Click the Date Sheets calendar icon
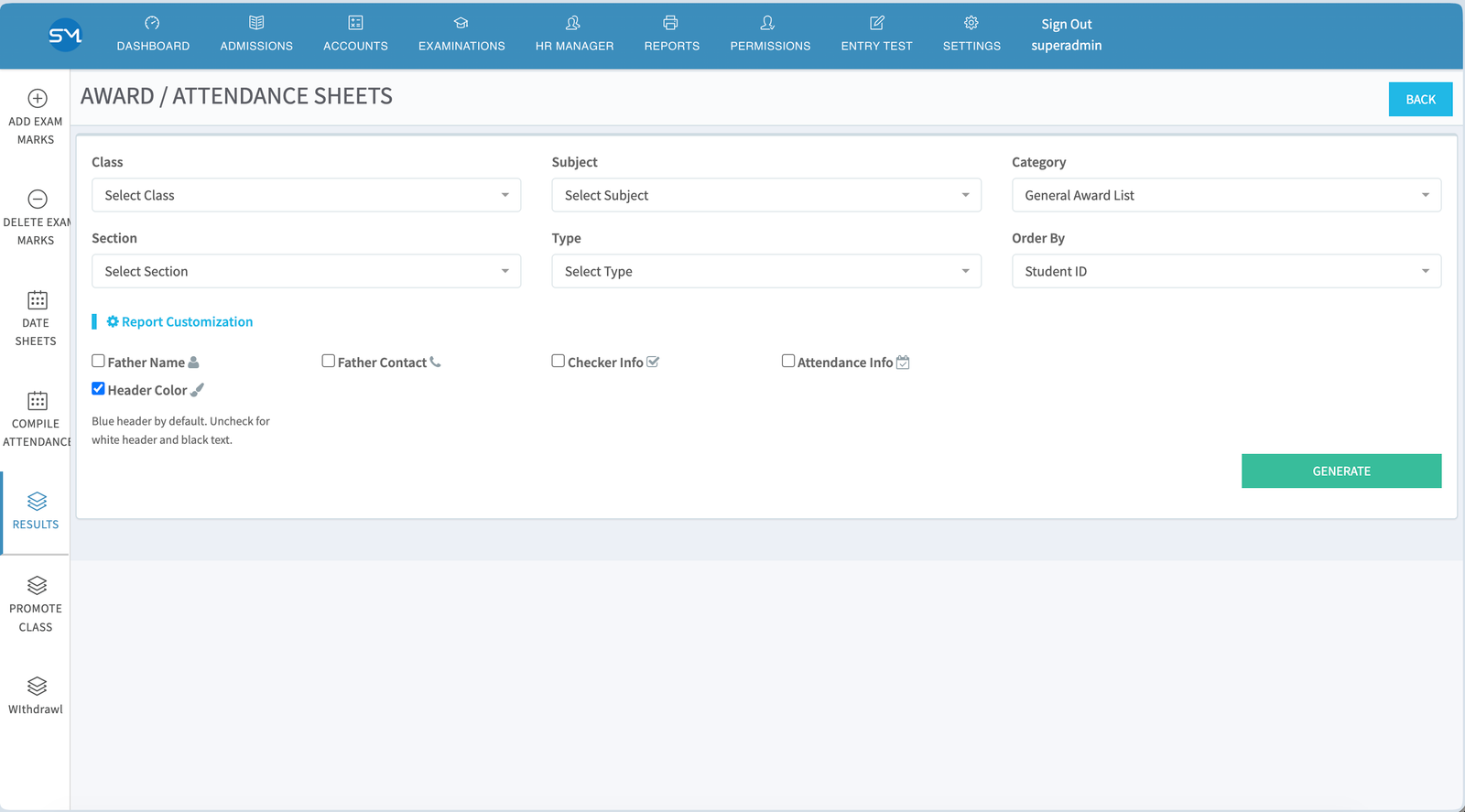This screenshot has height=812, width=1465. pyautogui.click(x=38, y=299)
